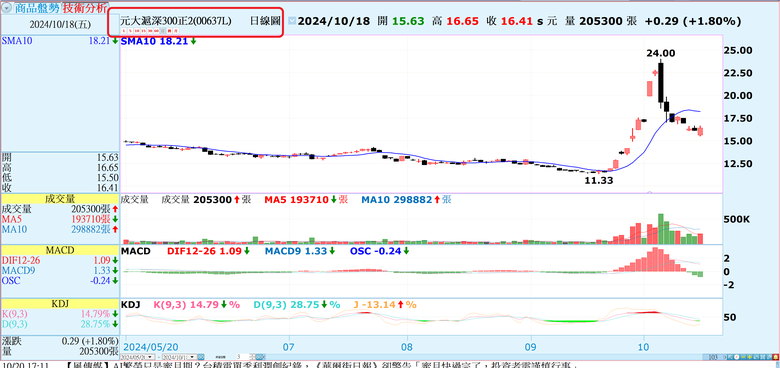
Task: Click the orange circle chart tool icon
Action: 737,357
